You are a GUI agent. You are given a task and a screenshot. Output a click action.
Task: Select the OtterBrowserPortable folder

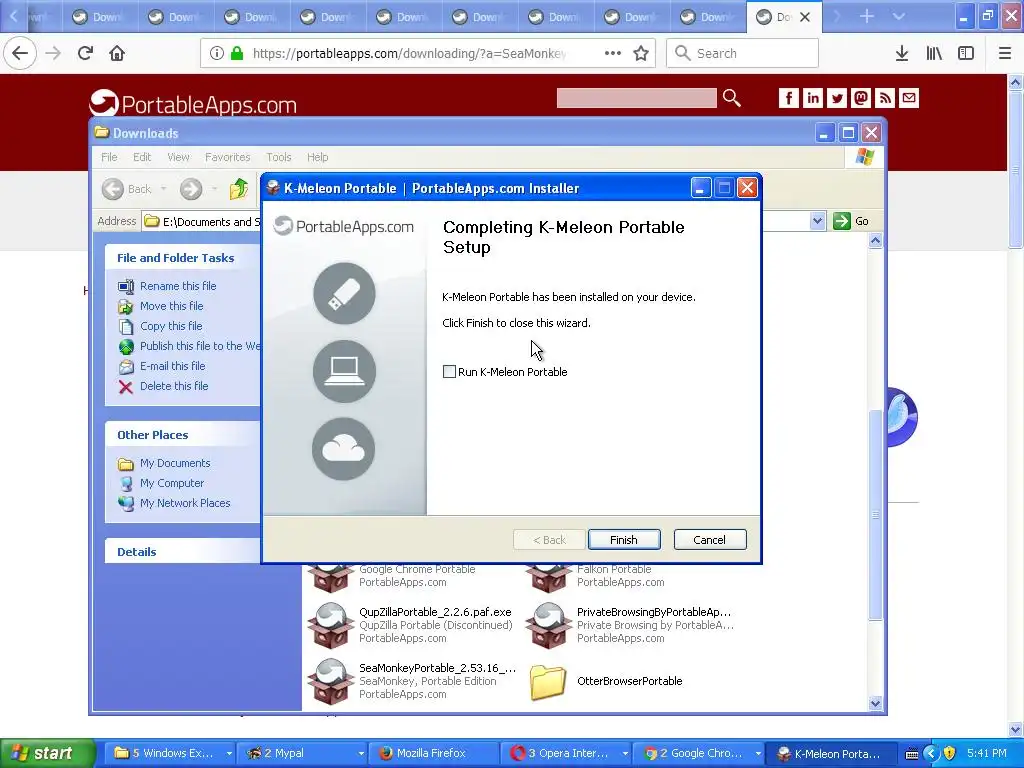(x=605, y=681)
